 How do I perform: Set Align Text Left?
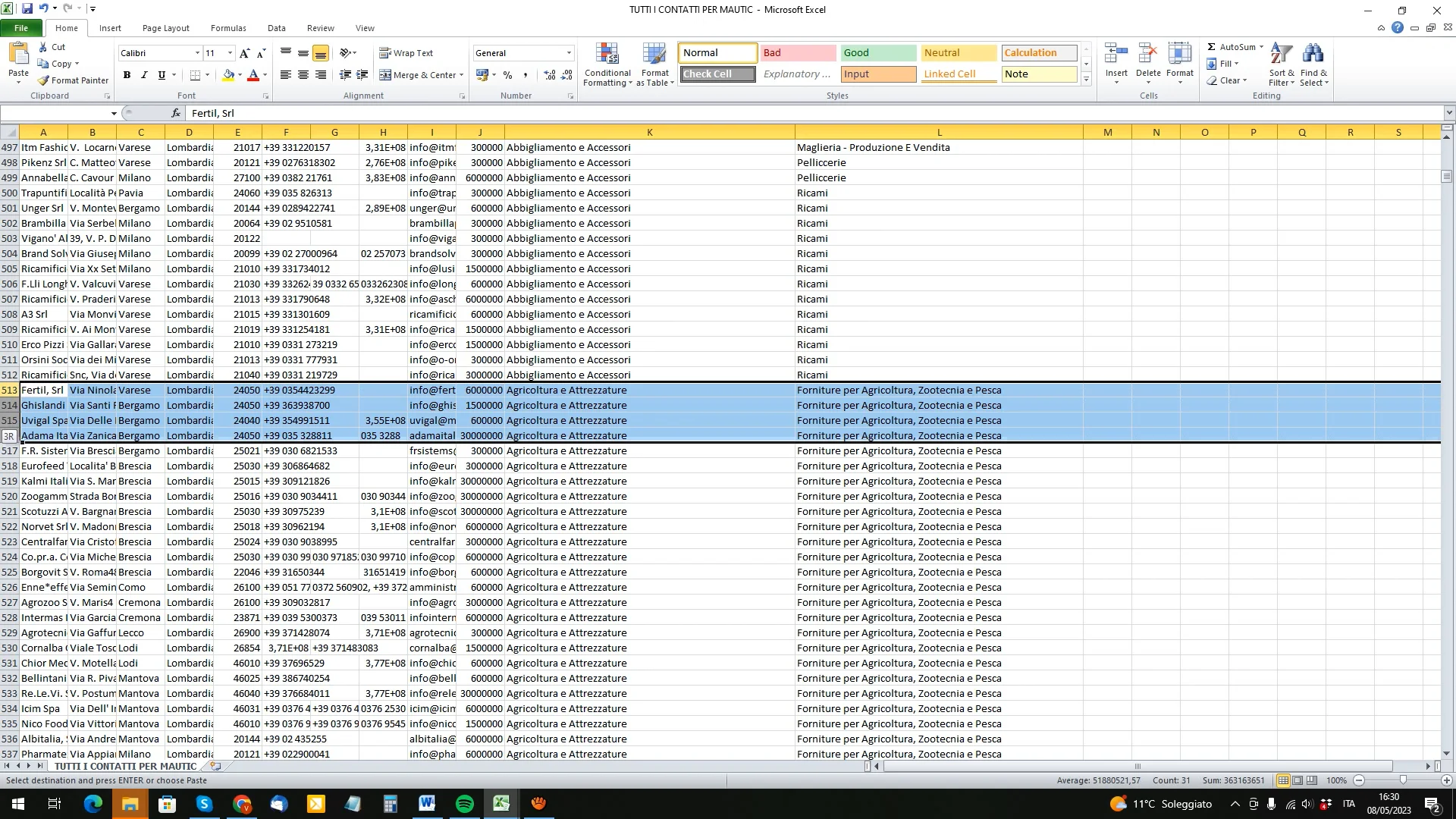click(x=286, y=75)
